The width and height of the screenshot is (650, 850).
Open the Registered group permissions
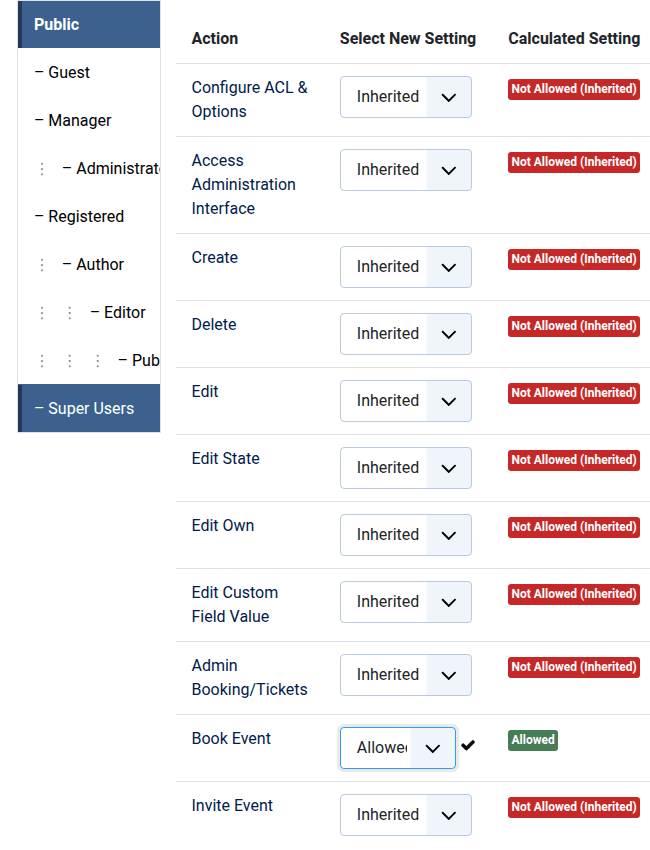(86, 216)
